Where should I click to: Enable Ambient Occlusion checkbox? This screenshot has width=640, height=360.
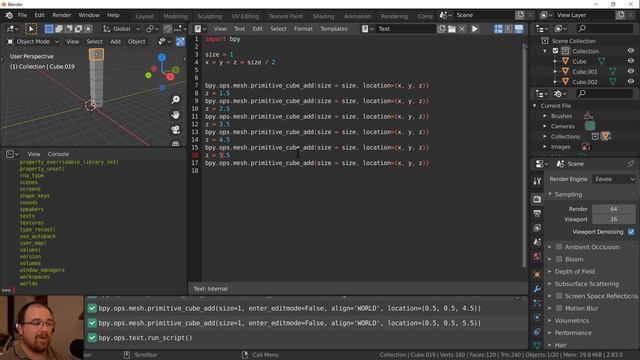click(x=559, y=247)
